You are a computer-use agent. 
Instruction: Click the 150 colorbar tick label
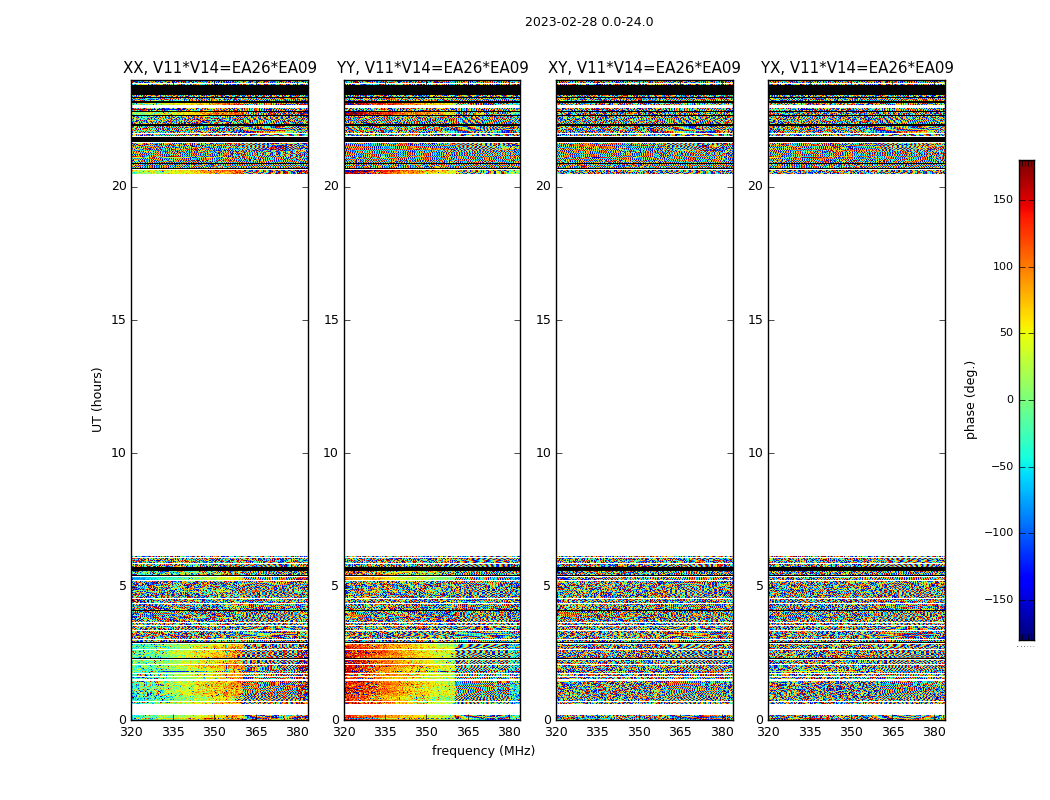click(x=1002, y=199)
